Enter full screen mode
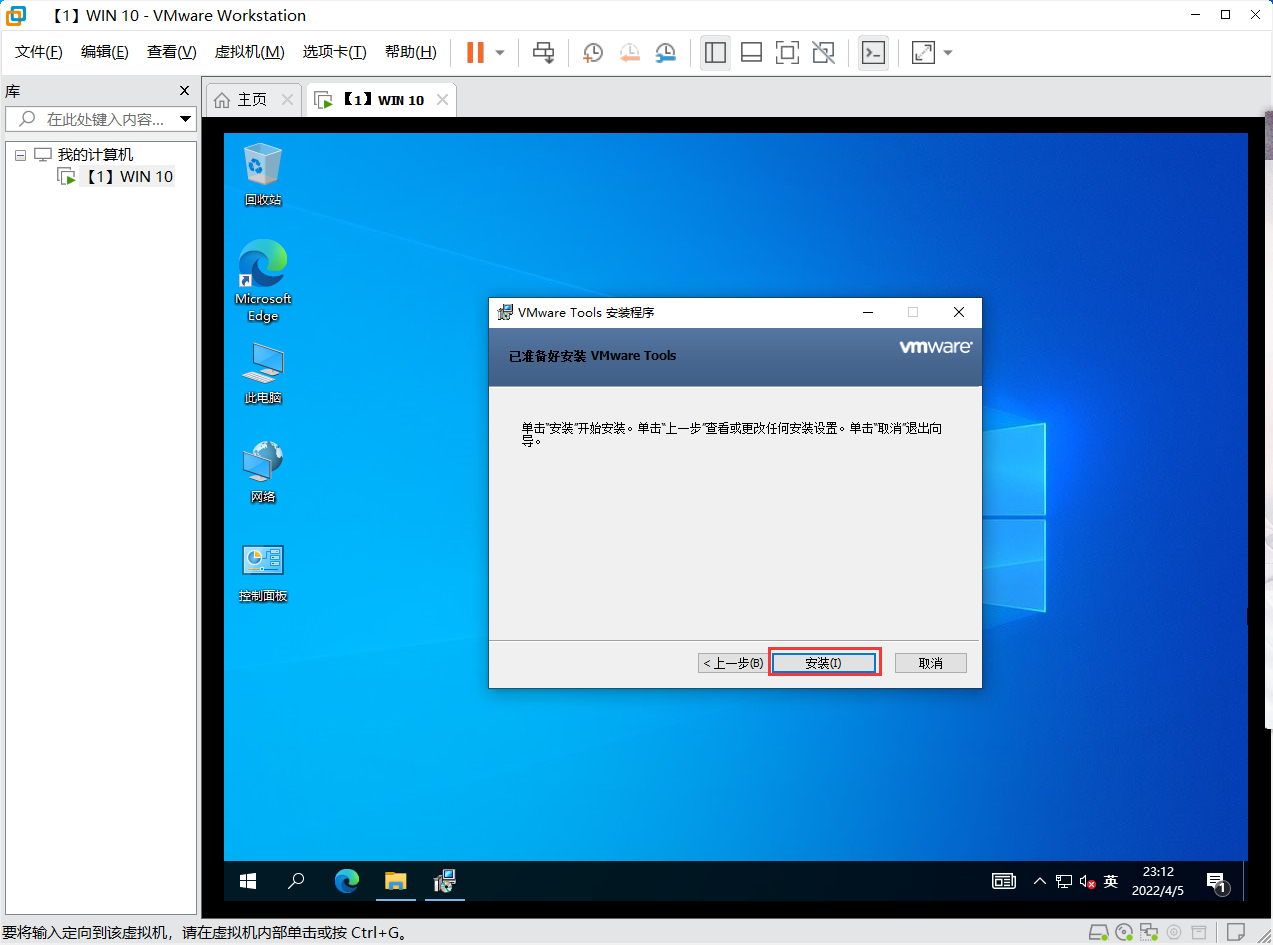 coord(787,52)
